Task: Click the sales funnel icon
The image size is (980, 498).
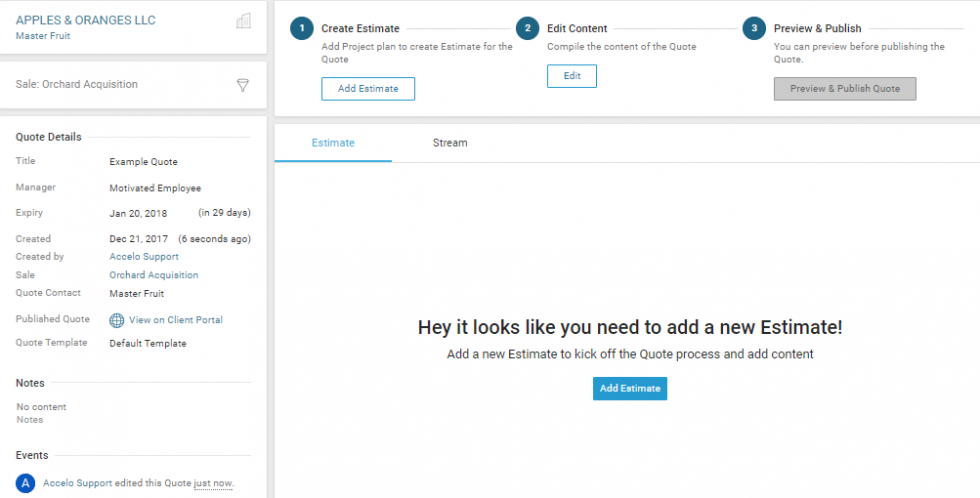Action: coord(243,85)
